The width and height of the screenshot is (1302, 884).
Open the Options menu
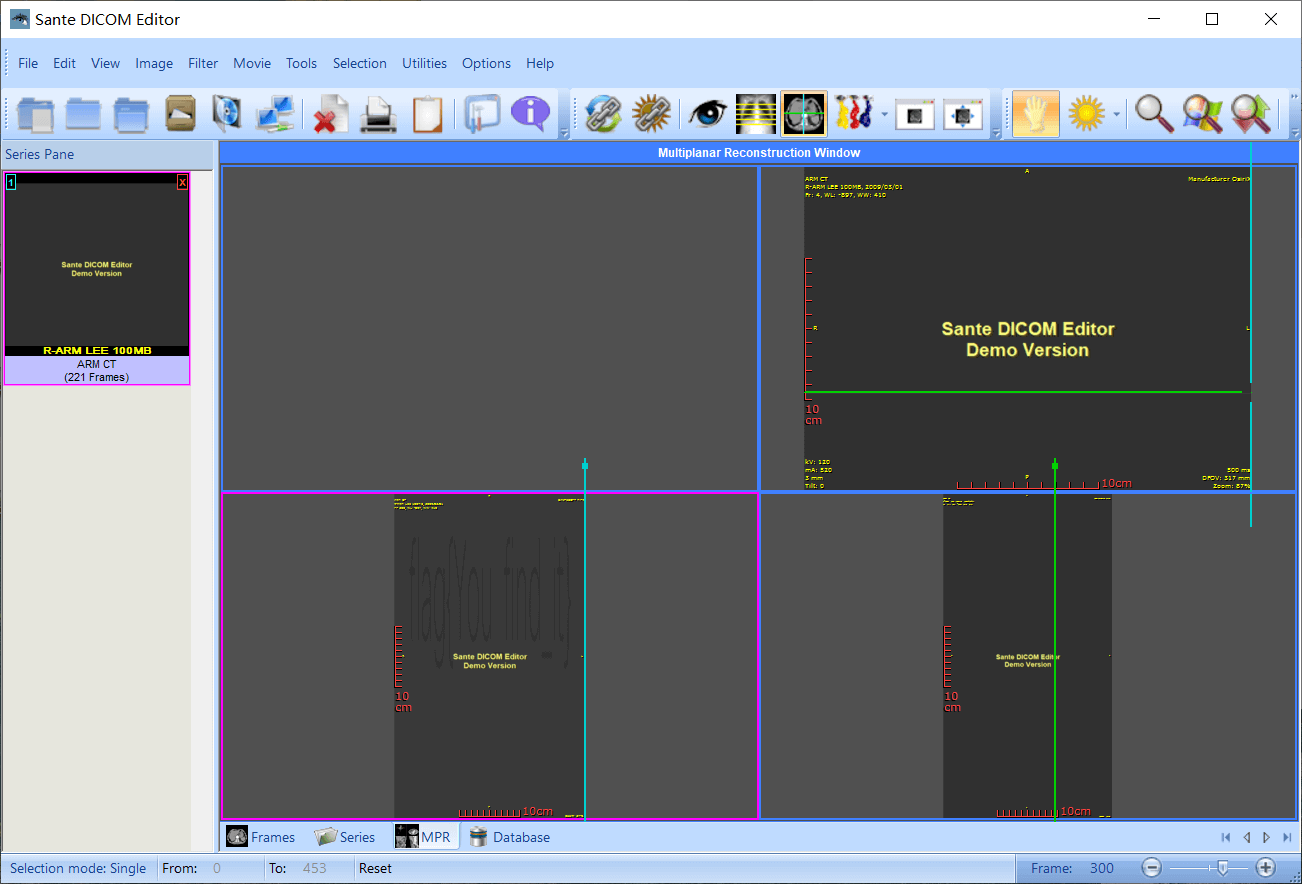pyautogui.click(x=486, y=63)
